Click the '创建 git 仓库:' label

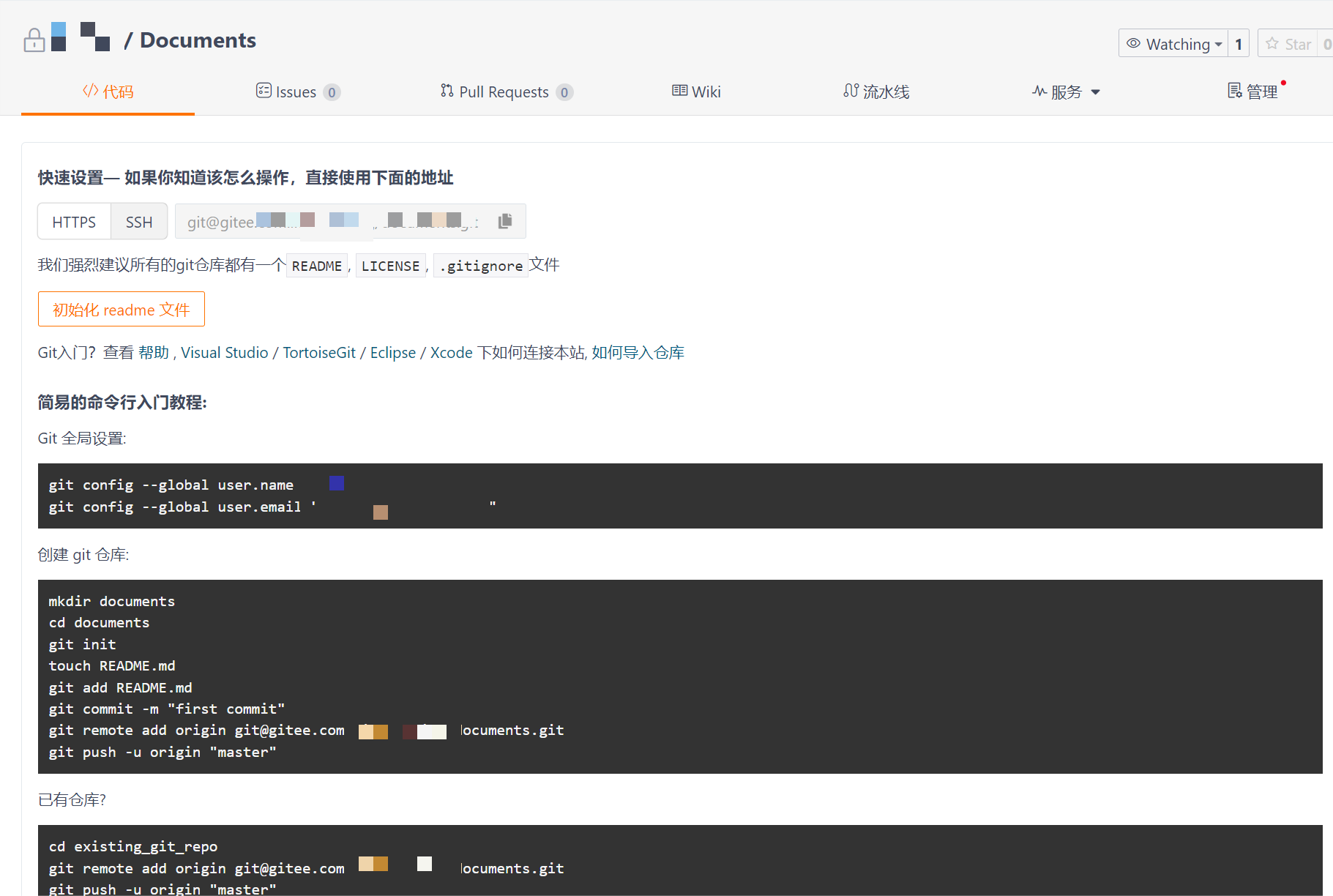coord(83,555)
